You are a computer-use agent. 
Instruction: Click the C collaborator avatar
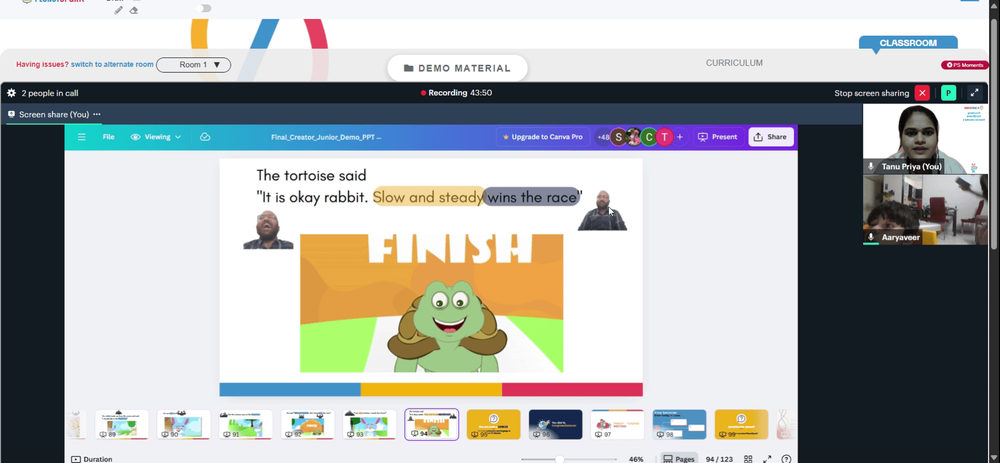tap(649, 137)
